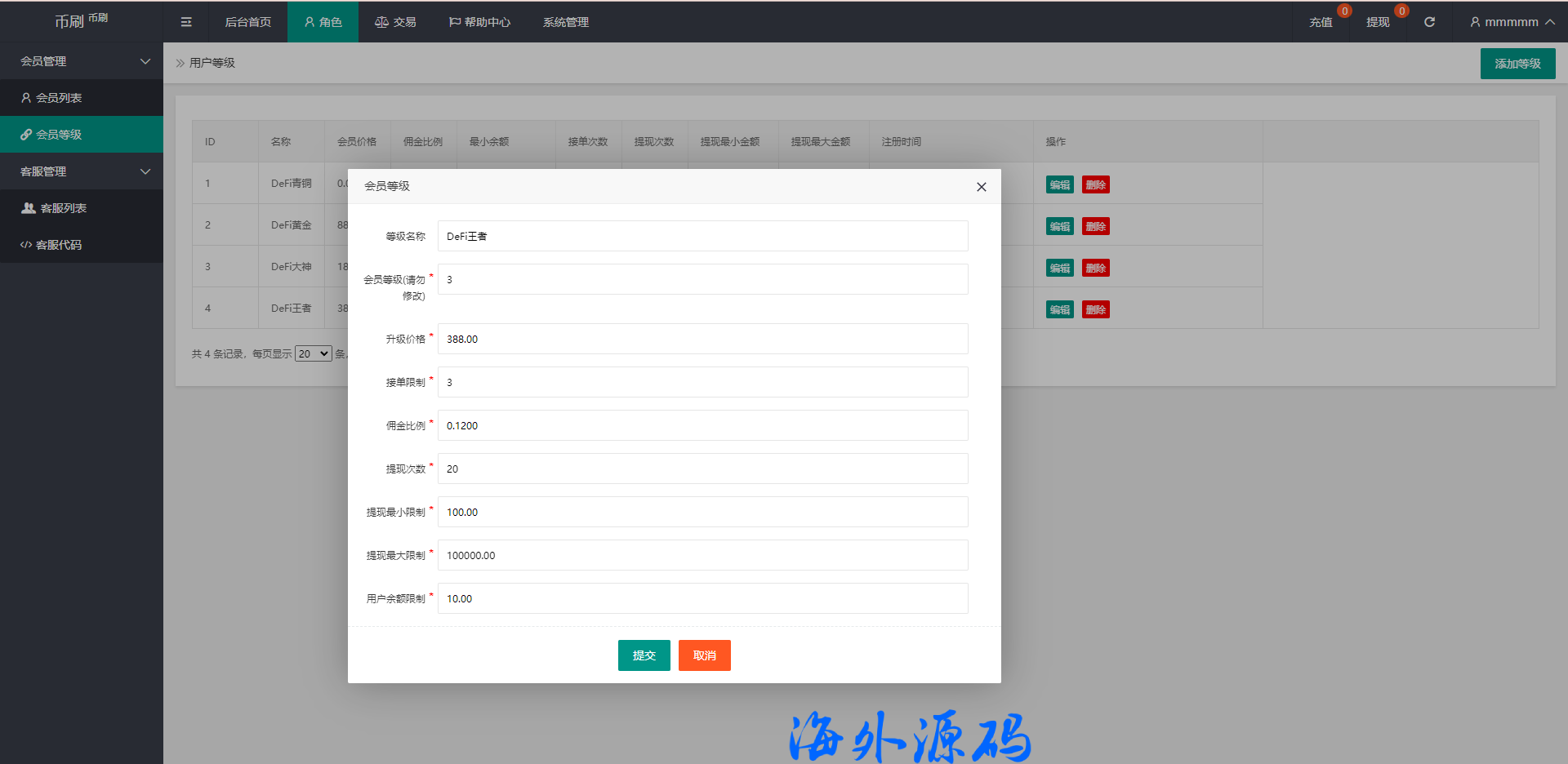
Task: Click the 等级名称 input field
Action: [702, 236]
